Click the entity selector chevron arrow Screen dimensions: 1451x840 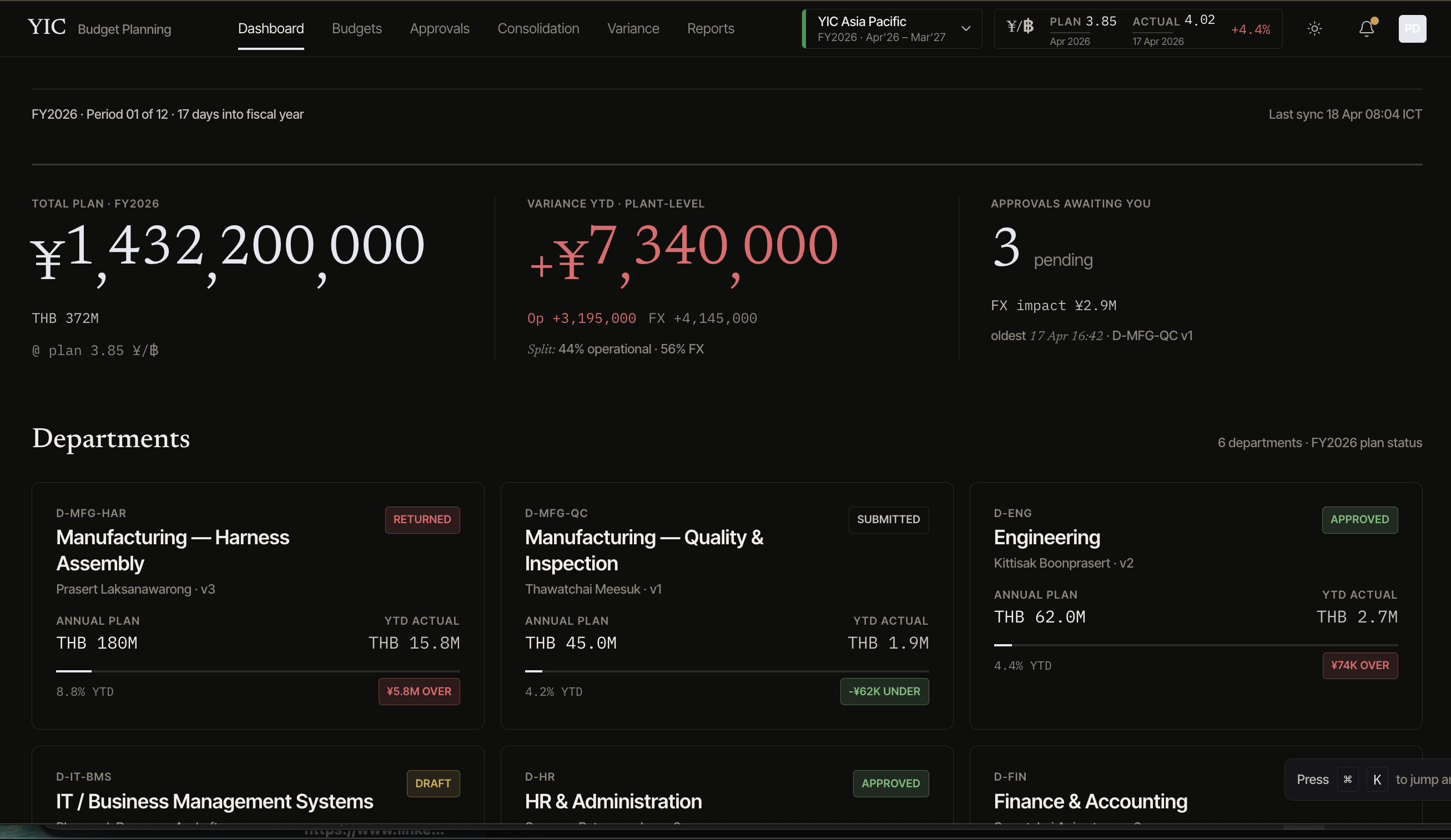click(966, 29)
